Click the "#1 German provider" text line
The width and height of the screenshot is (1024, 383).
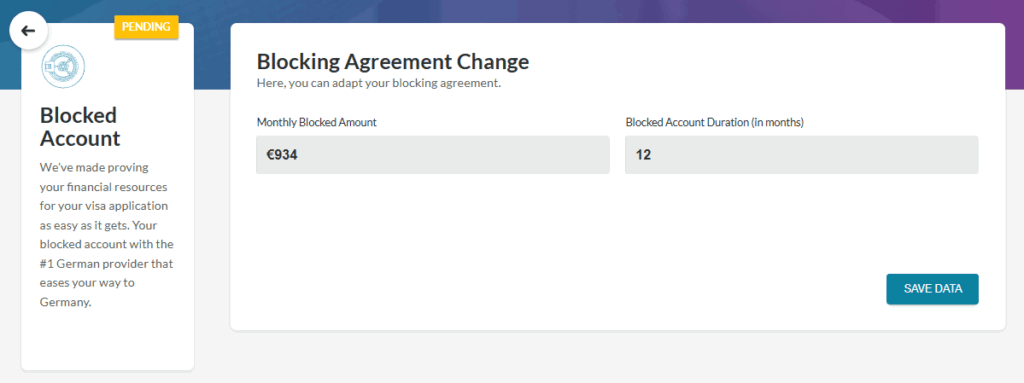[106, 264]
